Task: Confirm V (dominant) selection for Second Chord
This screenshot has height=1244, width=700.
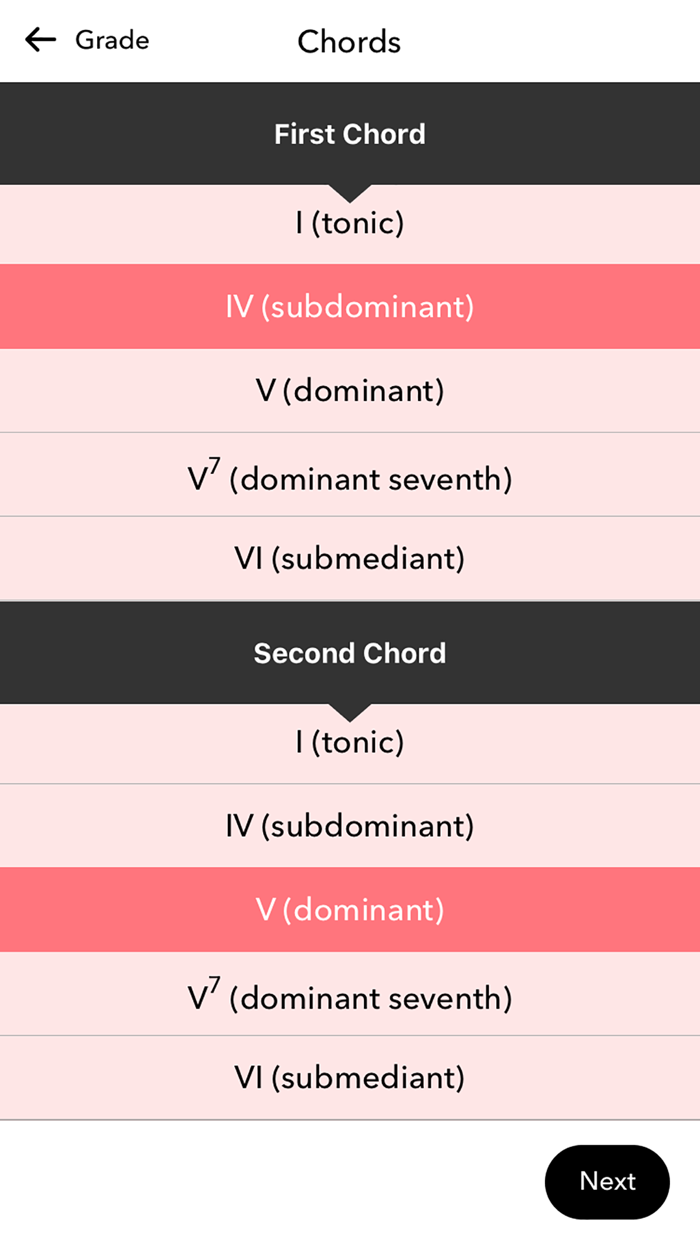Action: (350, 909)
